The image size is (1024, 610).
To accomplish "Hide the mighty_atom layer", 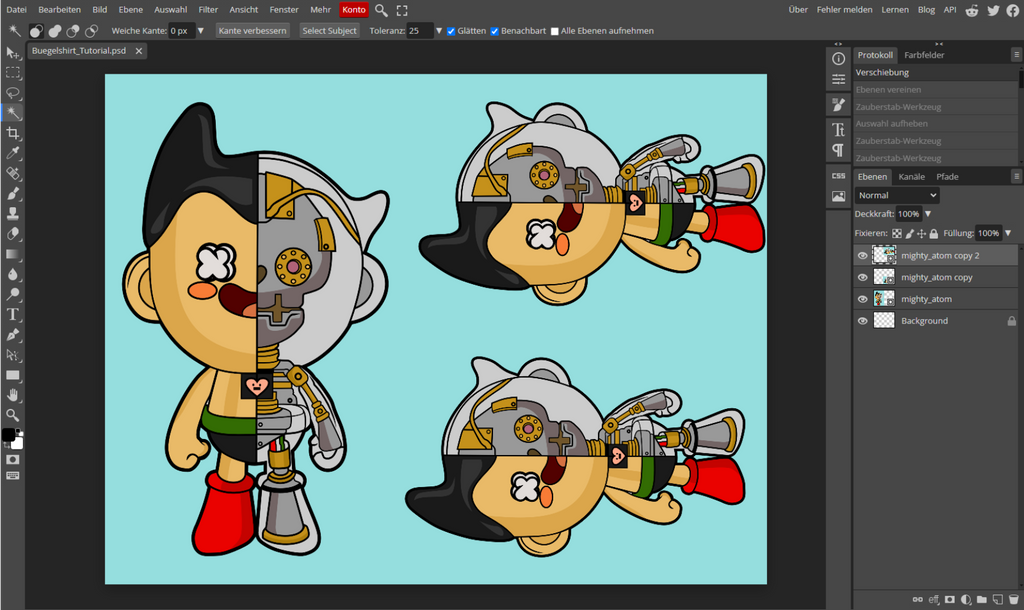I will click(x=862, y=299).
